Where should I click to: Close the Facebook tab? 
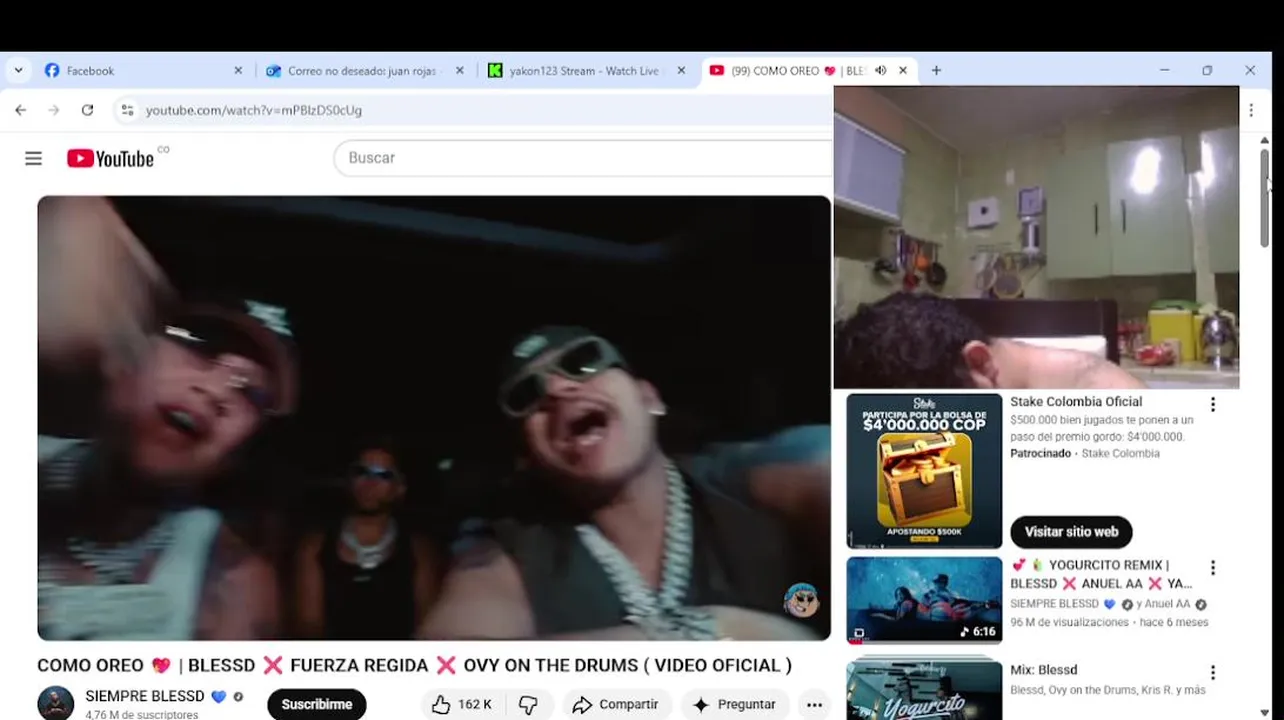(x=238, y=71)
